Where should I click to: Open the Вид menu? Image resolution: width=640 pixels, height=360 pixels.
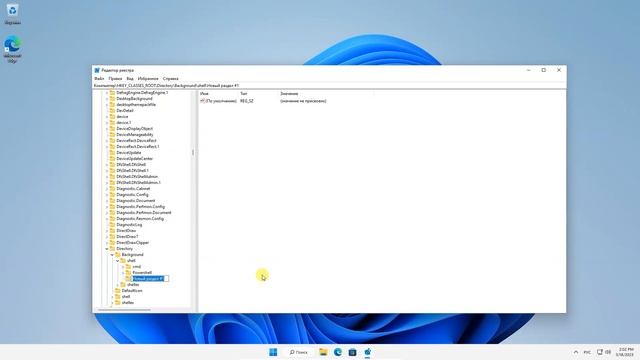130,78
